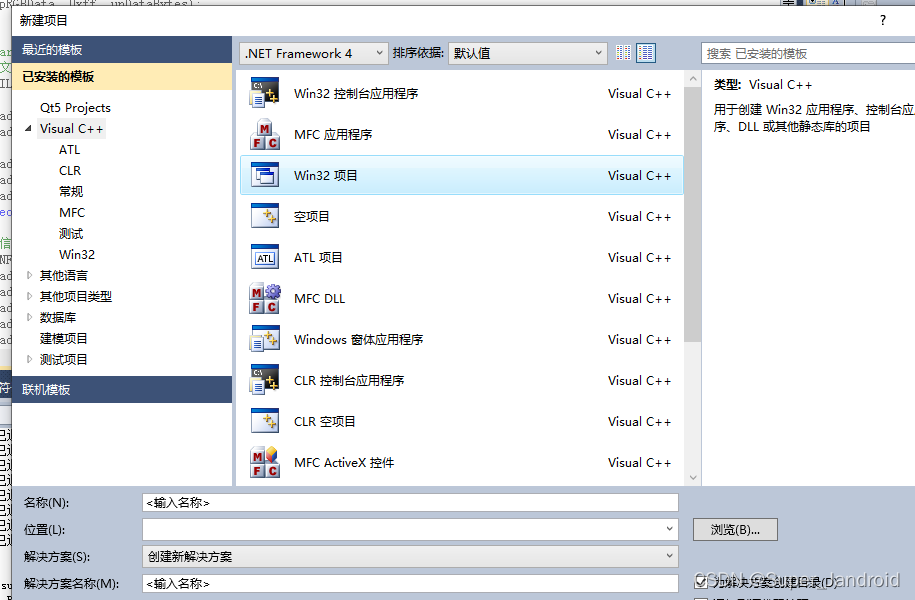Expand the 数据库 tree node
Viewport: 915px width, 600px height.
coord(29,317)
